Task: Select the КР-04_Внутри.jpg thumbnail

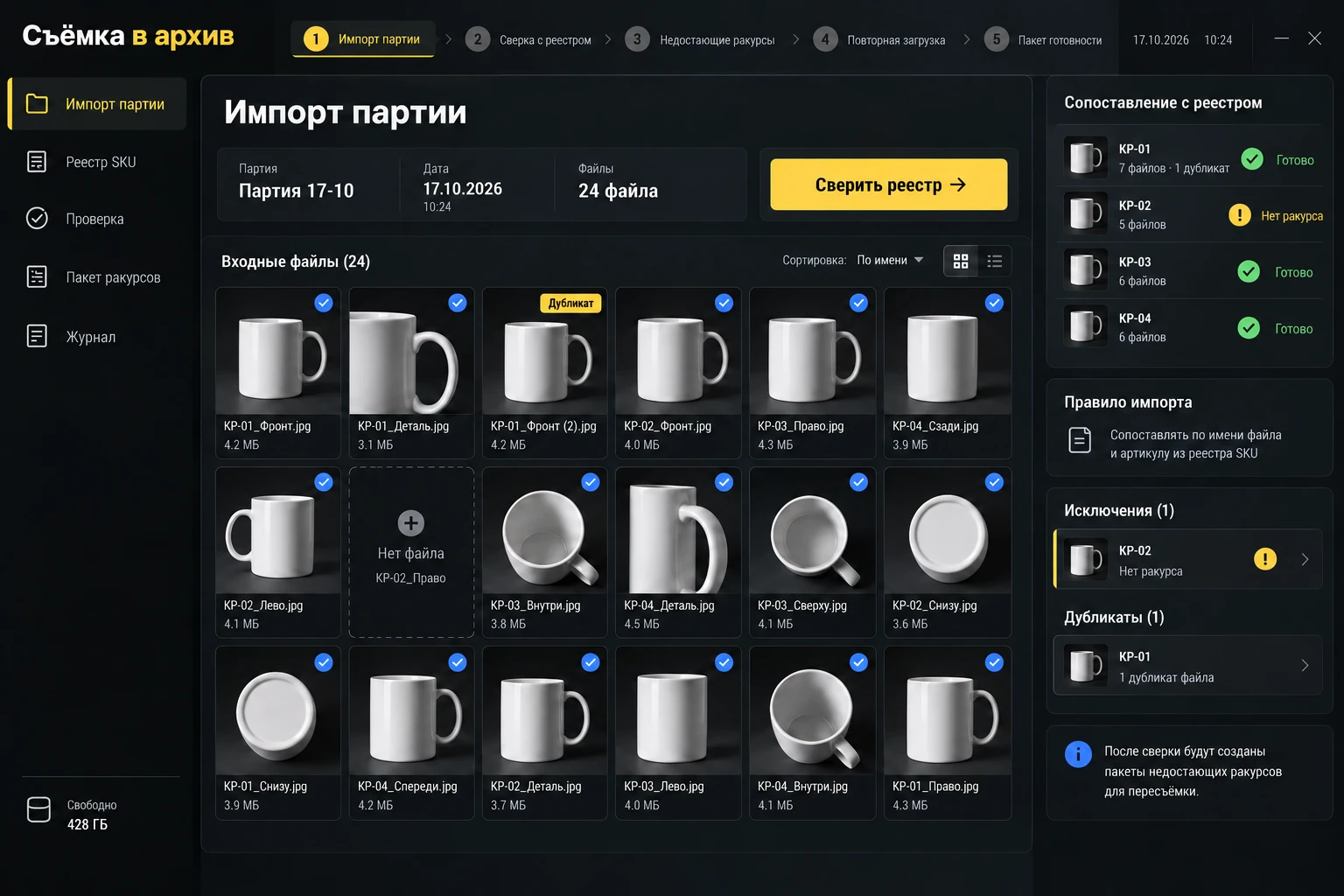Action: click(x=813, y=711)
